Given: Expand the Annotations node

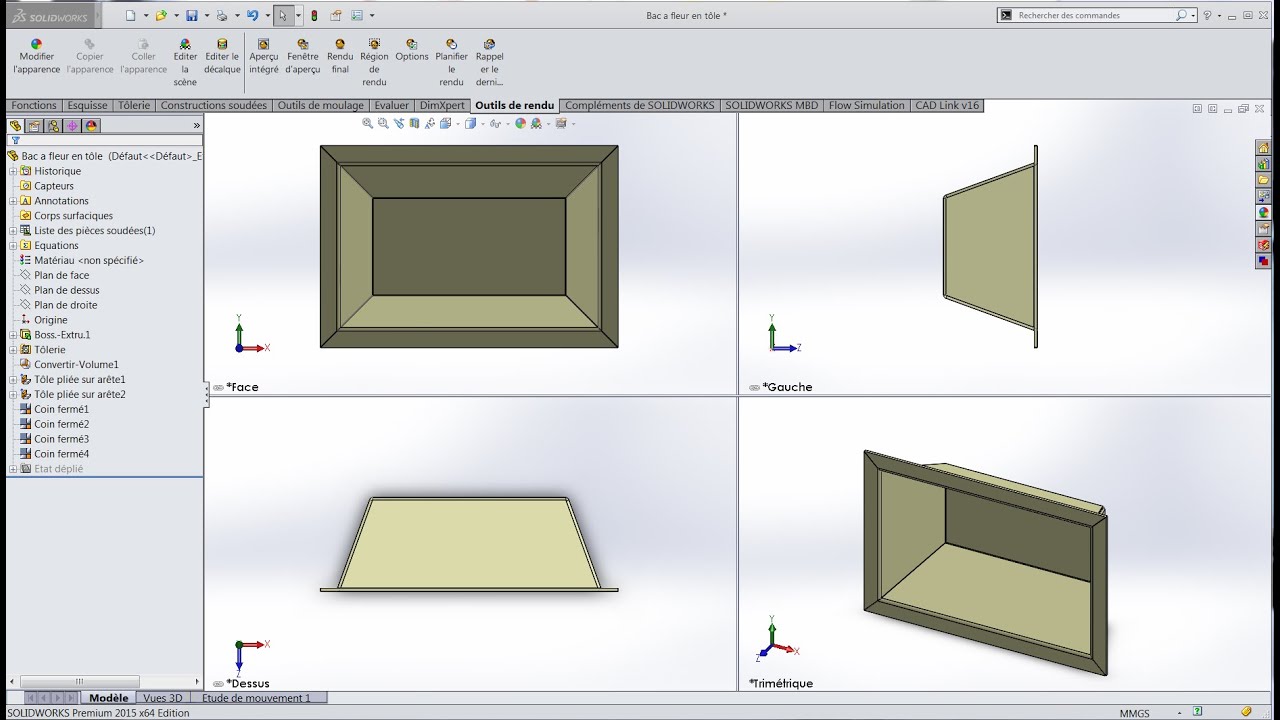Looking at the screenshot, I should tap(13, 201).
